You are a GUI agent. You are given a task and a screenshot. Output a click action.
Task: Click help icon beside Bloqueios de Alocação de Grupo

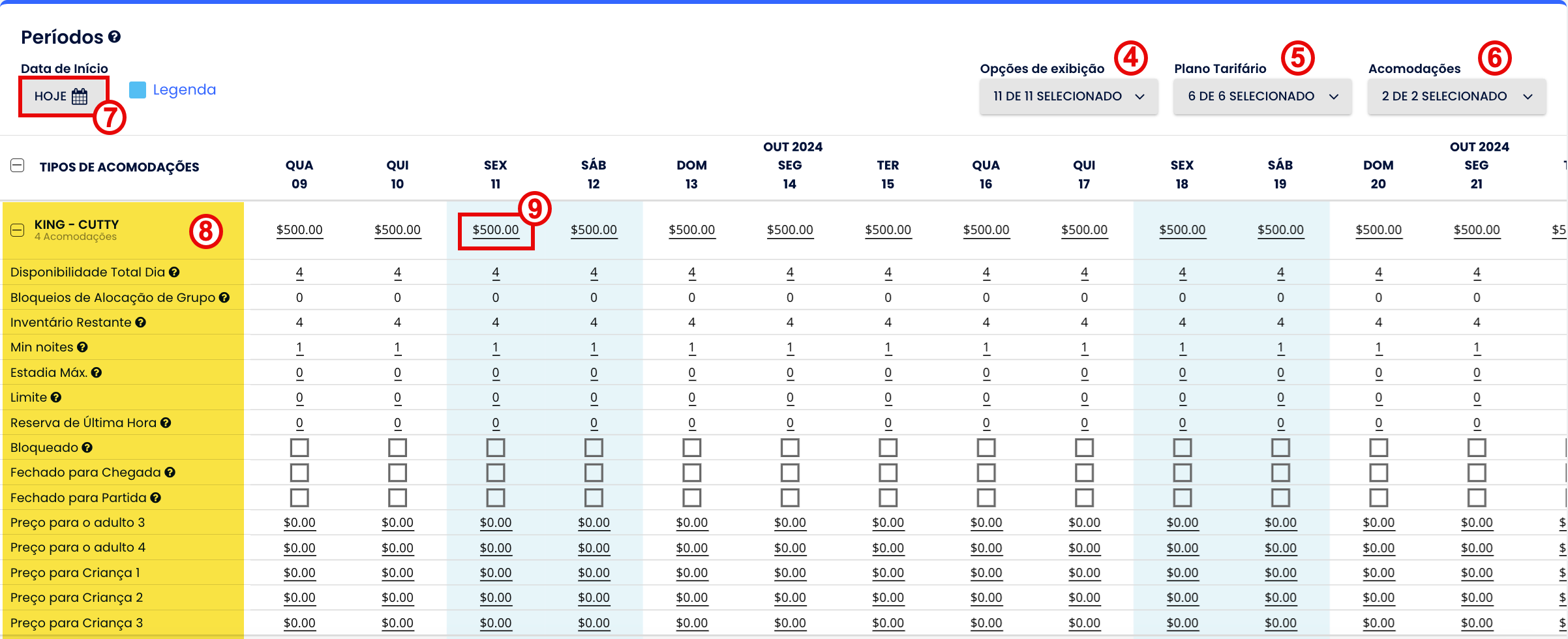tap(224, 298)
